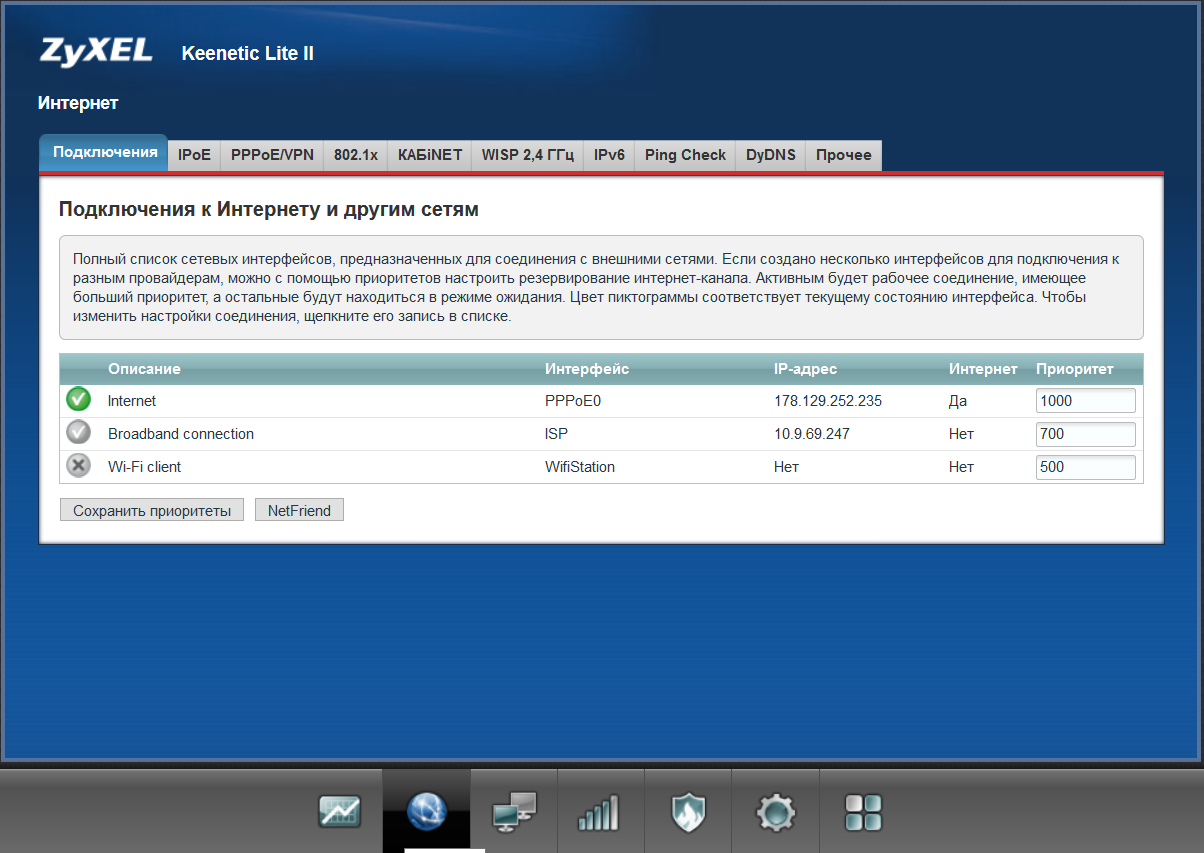Open the КАБiNET tab
Viewport: 1204px width, 853px height.
point(430,155)
